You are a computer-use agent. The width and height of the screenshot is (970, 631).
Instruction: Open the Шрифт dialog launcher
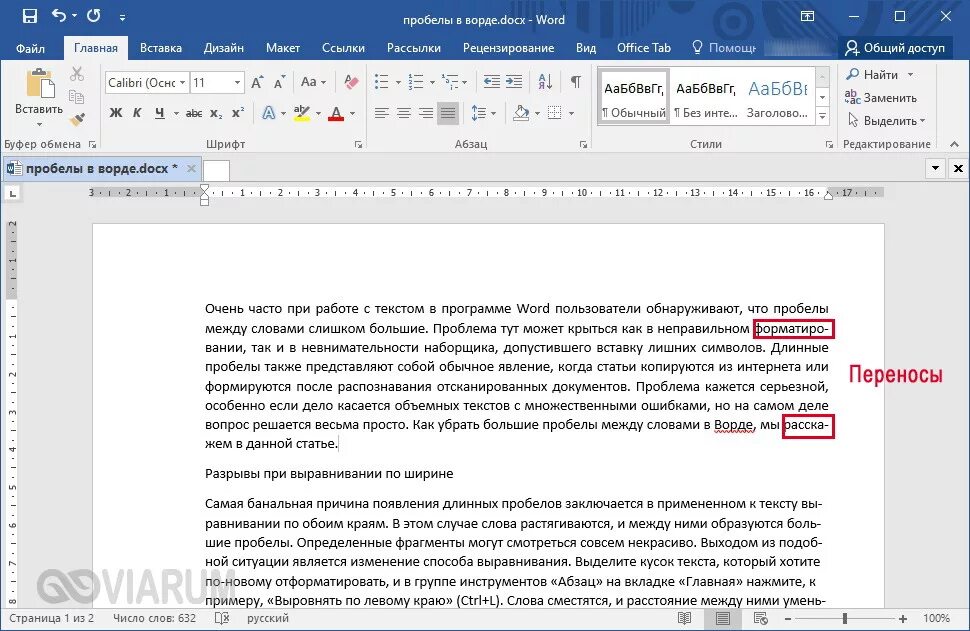click(358, 144)
